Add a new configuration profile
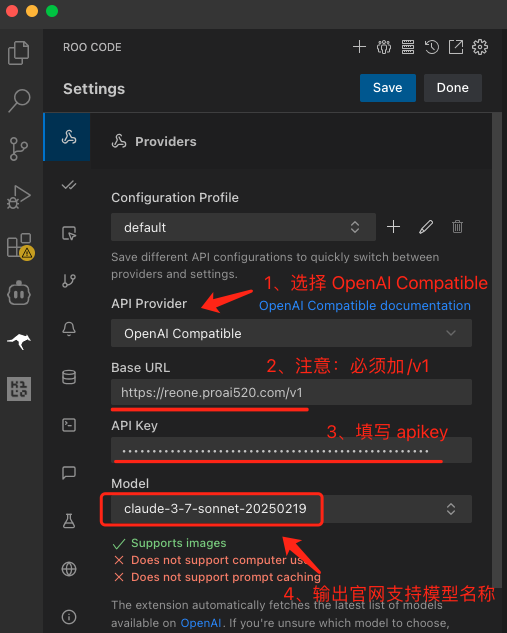 point(393,226)
